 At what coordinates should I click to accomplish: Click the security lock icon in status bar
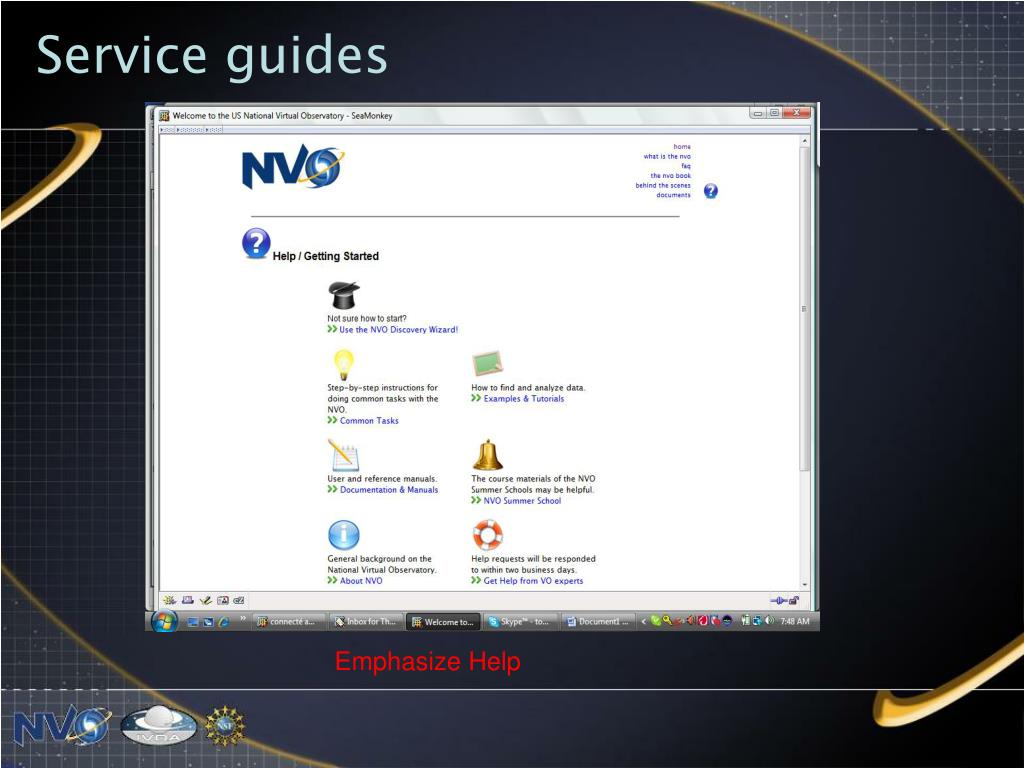point(794,600)
